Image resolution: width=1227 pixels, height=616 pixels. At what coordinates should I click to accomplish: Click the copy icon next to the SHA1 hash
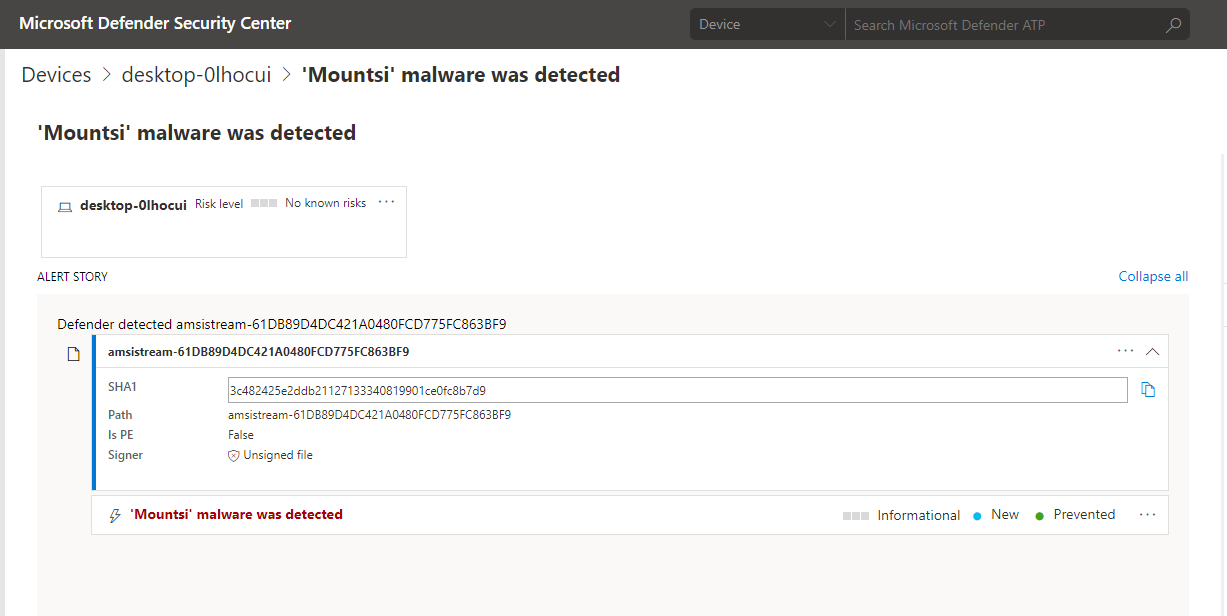[x=1148, y=389]
